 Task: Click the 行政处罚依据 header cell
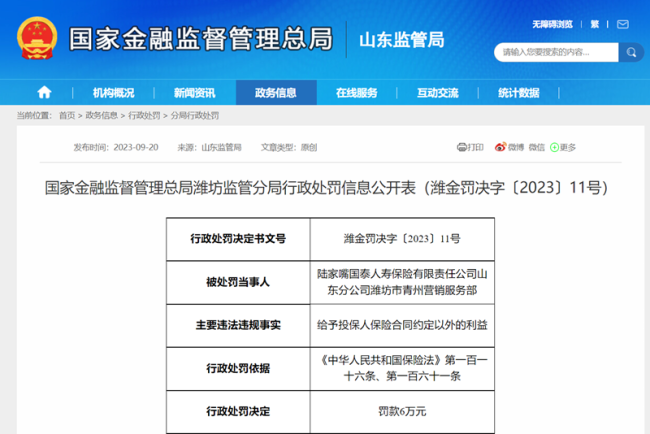[x=238, y=369]
